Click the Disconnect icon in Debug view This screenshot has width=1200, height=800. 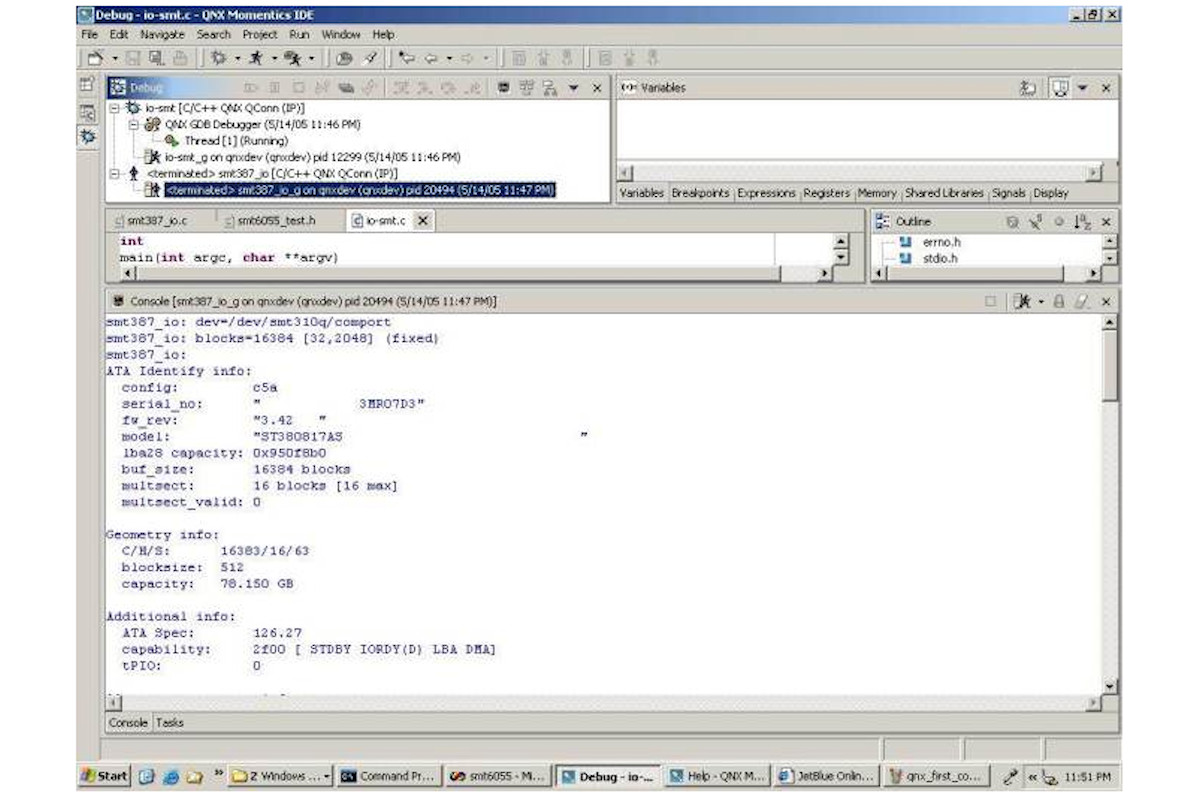[x=321, y=88]
